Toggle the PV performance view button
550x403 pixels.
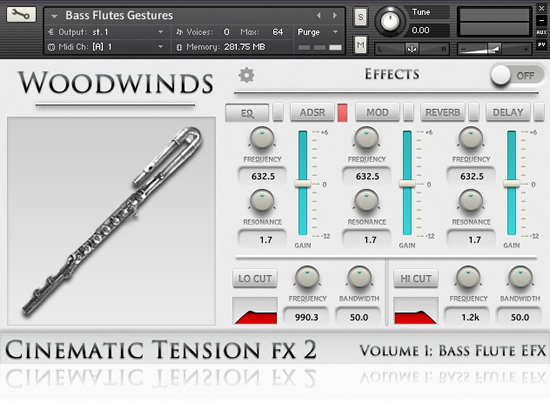click(x=541, y=45)
